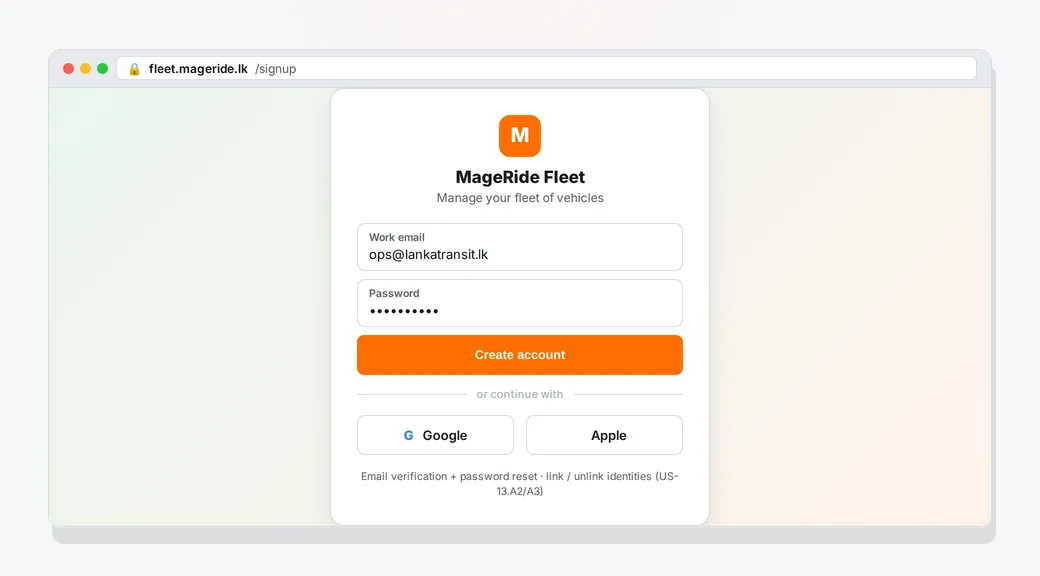Continue with Apple
The height and width of the screenshot is (576, 1040).
pos(604,435)
